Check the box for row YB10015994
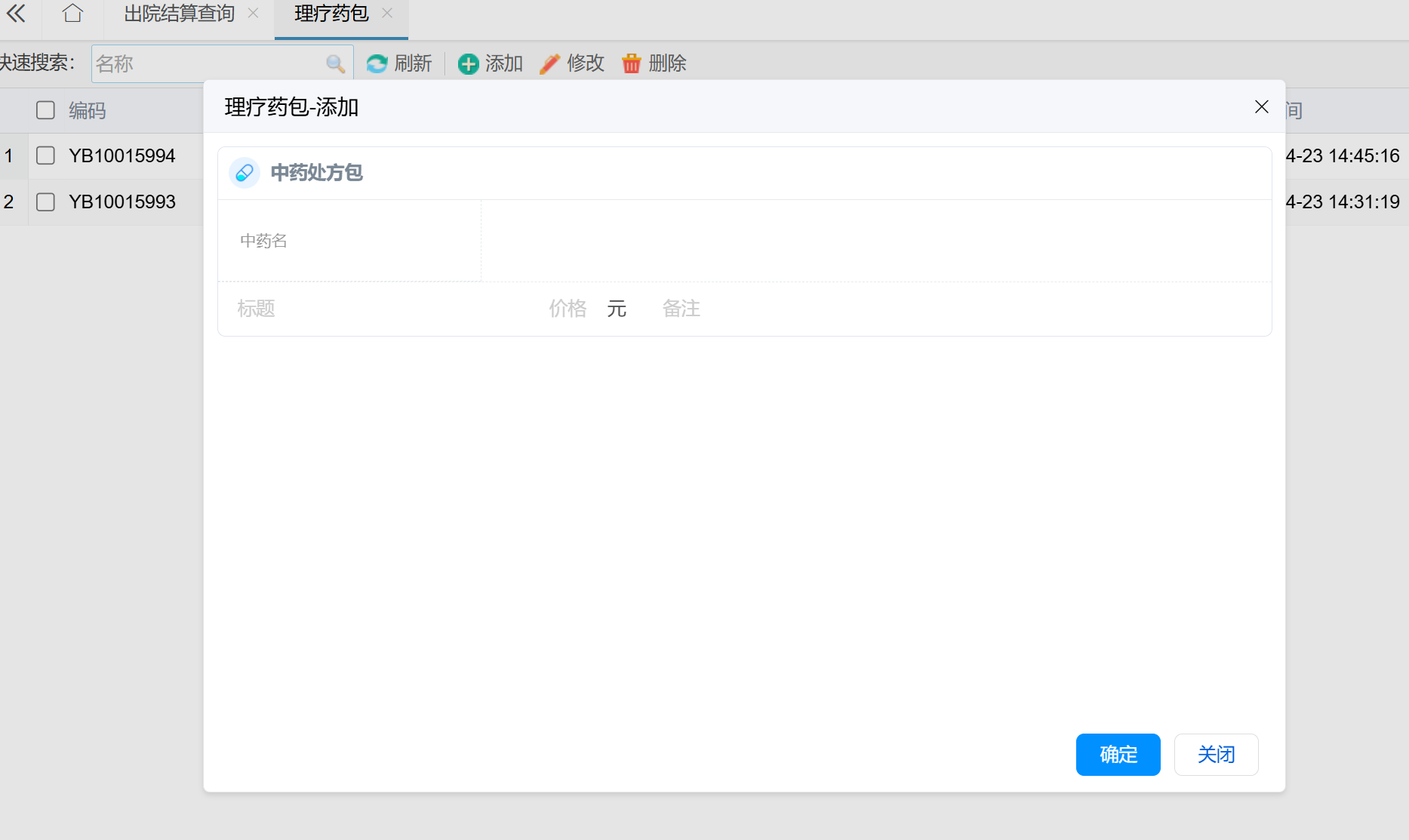This screenshot has width=1409, height=840. [x=46, y=155]
